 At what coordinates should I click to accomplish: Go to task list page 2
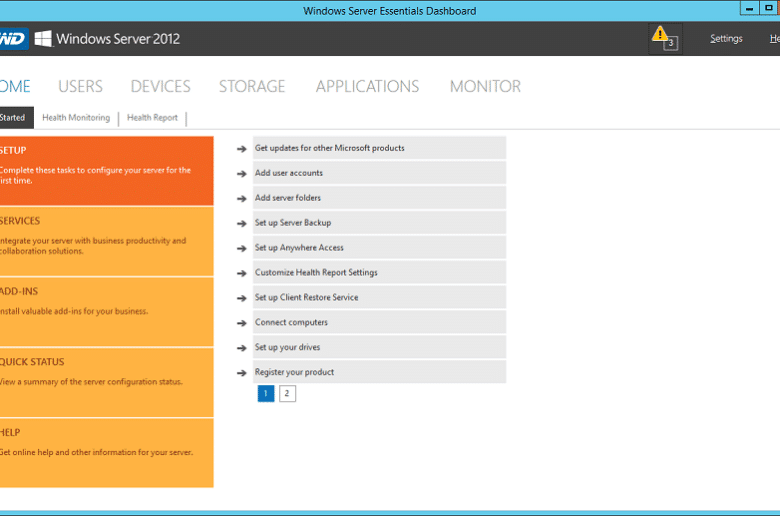(x=287, y=394)
